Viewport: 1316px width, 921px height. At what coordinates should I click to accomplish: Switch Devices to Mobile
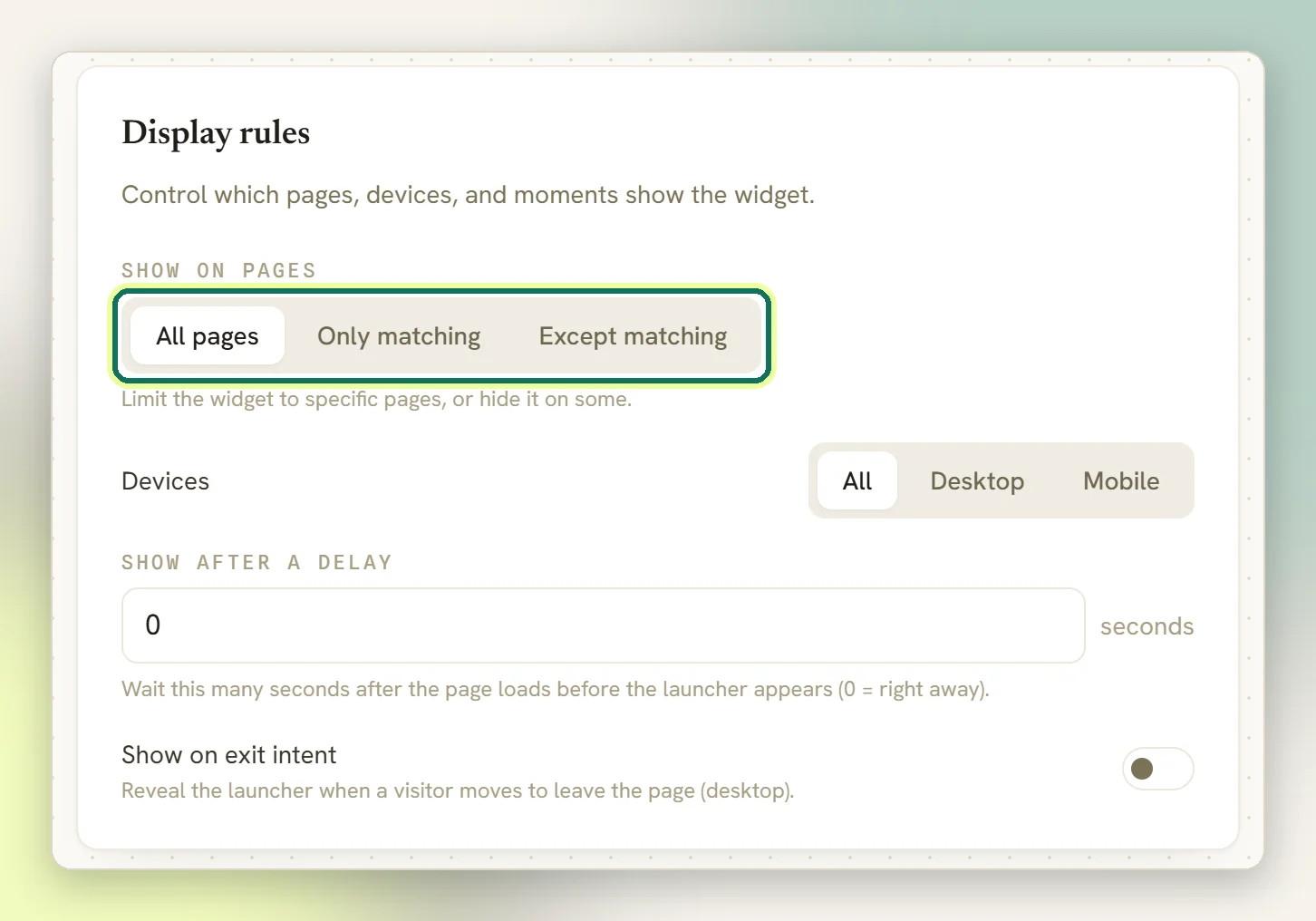(x=1121, y=480)
